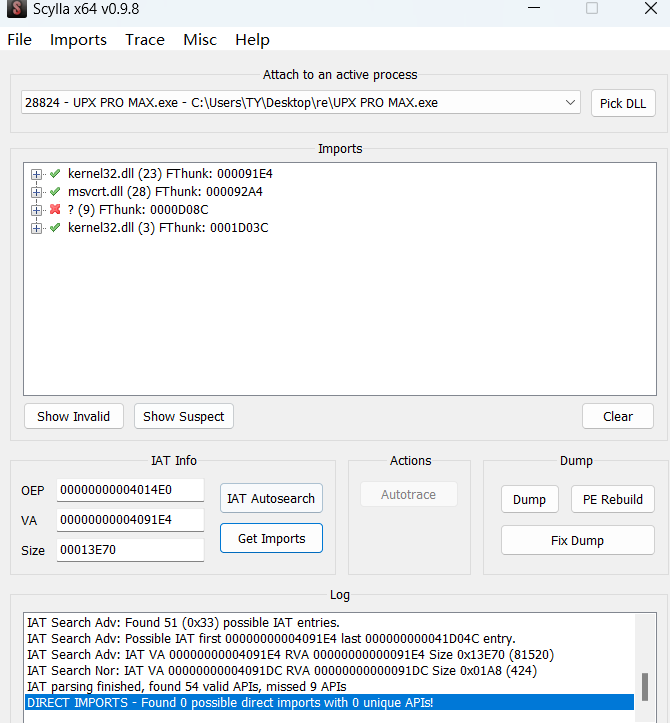Click the Fix Dump button
670x723 pixels.
point(577,540)
